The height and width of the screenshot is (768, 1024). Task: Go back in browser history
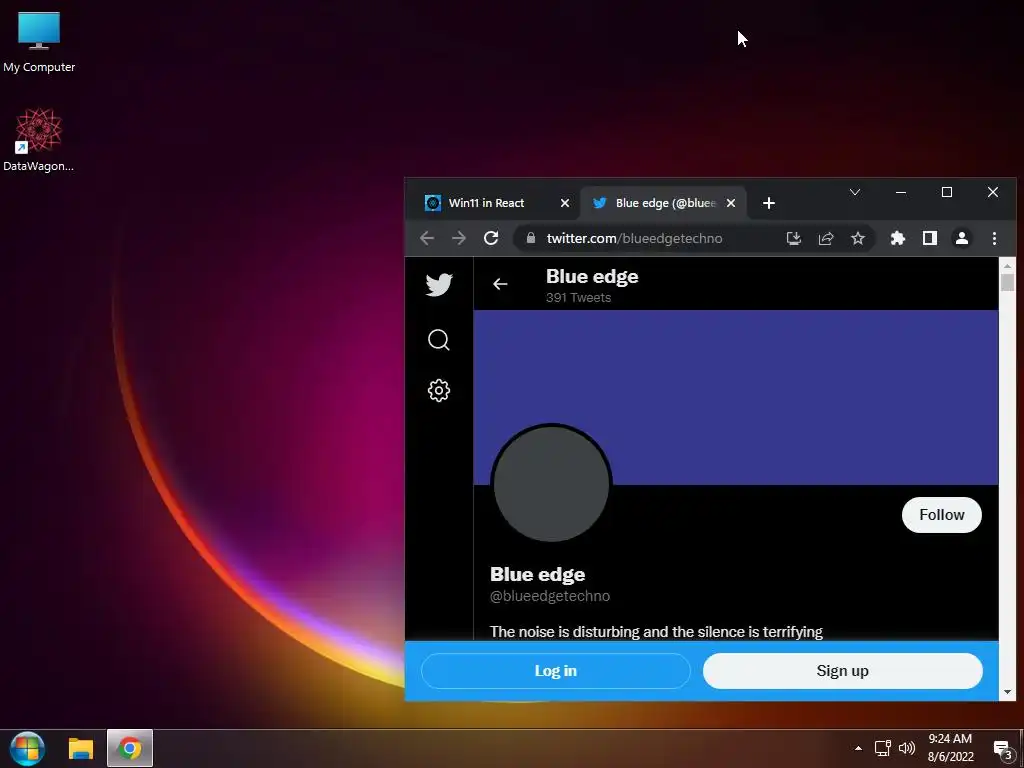427,238
